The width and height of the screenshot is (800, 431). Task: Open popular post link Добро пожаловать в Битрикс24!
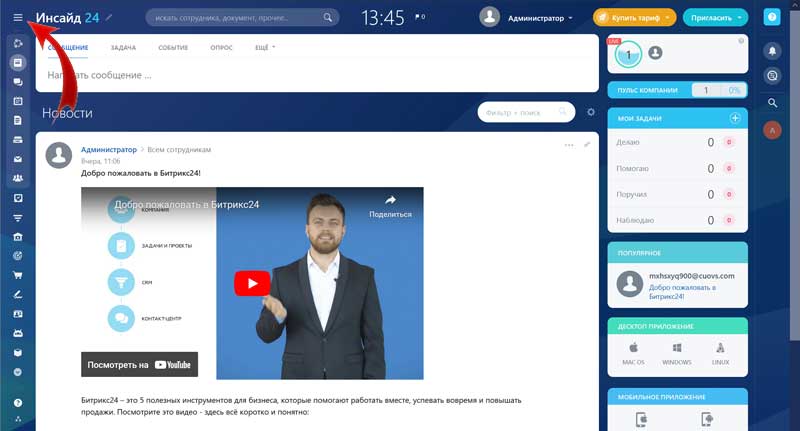682,292
